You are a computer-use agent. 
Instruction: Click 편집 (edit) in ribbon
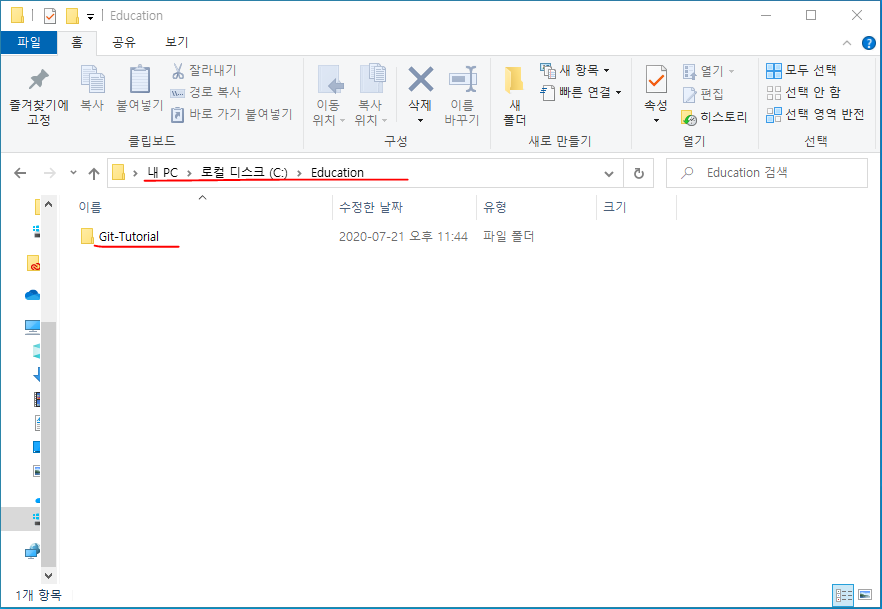pos(703,94)
